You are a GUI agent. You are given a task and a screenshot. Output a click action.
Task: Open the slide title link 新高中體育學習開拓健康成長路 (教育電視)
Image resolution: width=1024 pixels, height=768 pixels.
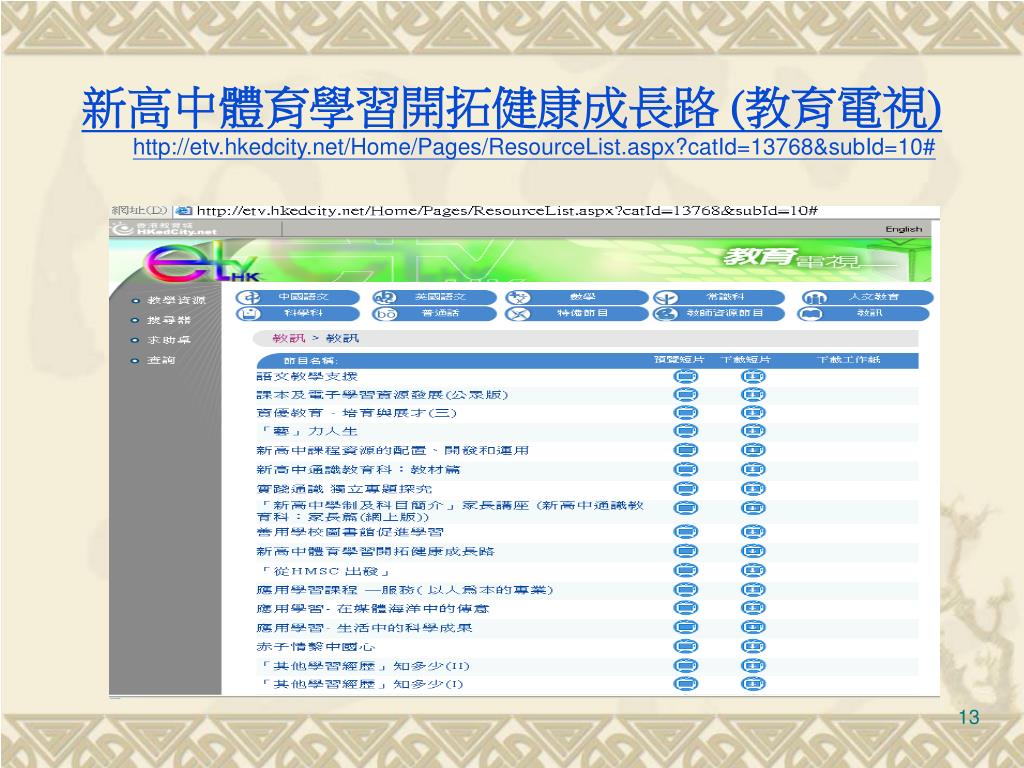click(x=511, y=108)
